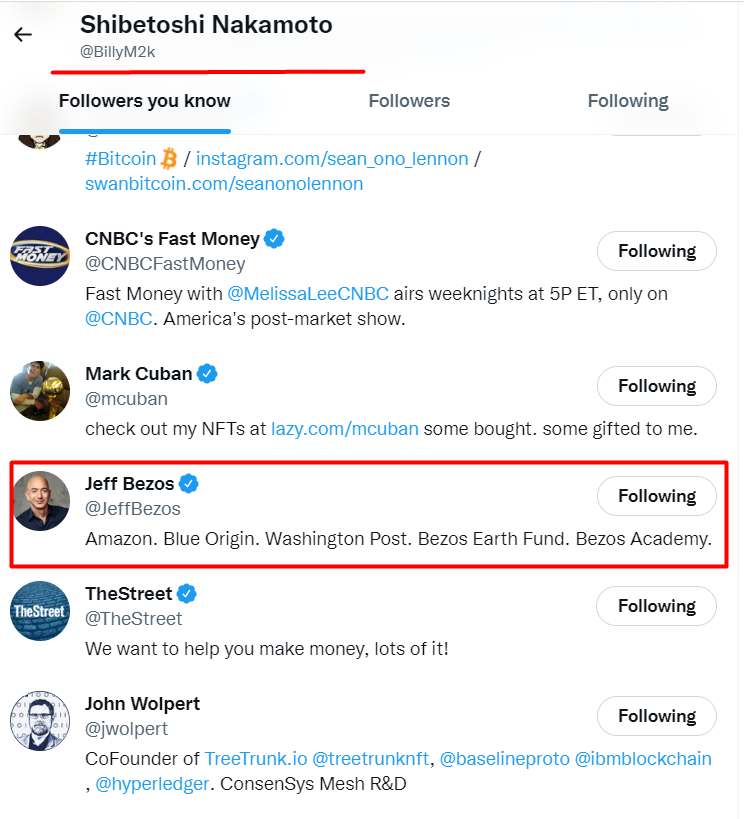Switch to the Followers tab
744x819 pixels.
tap(409, 101)
